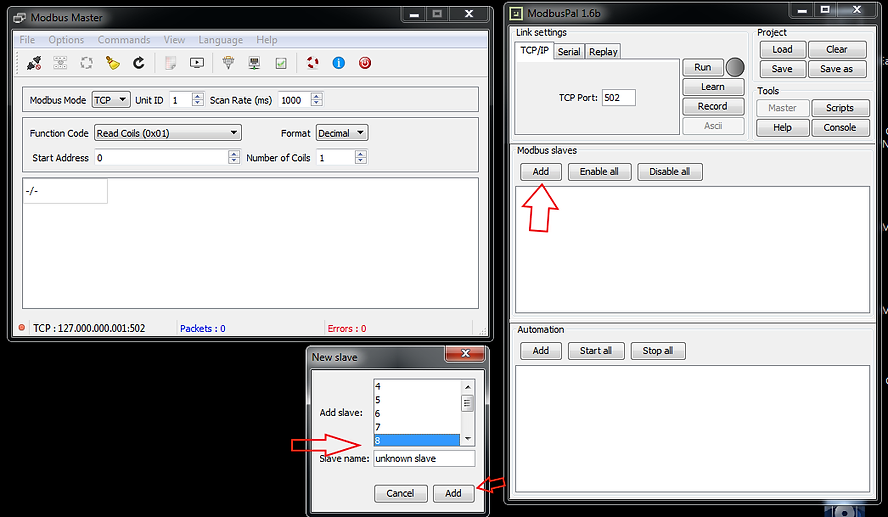888x517 pixels.
Task: Click the grayed scan cycle toolbar icon
Action: pyautogui.click(x=86, y=63)
